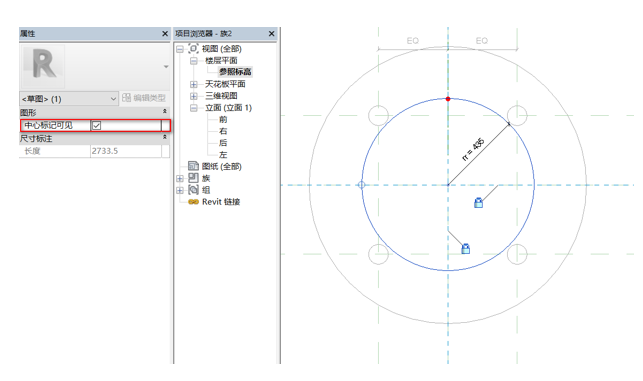The image size is (643, 381).
Task: Collapse the 尺寸标注 section
Action: click(164, 137)
